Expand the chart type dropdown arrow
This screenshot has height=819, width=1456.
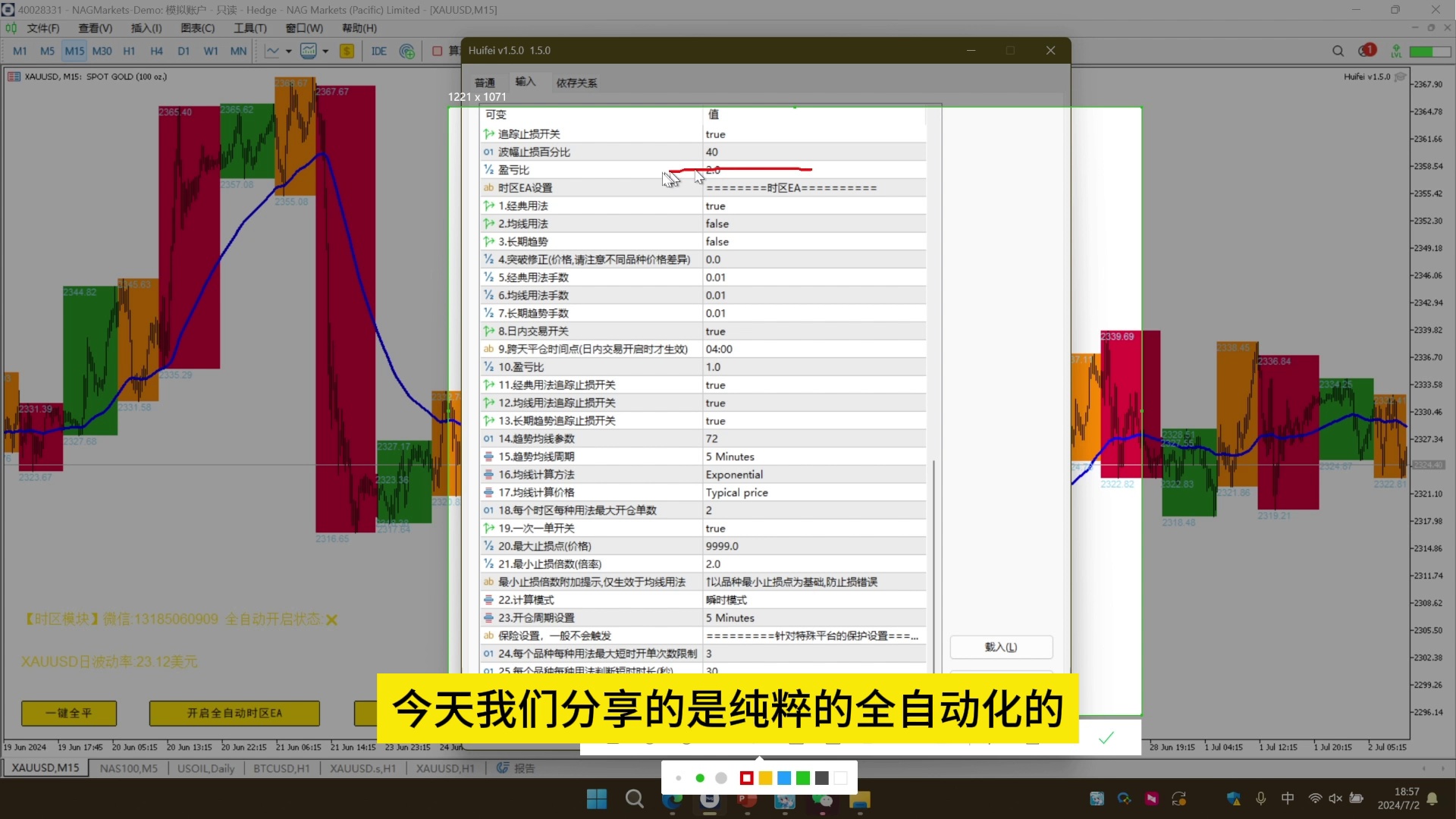tap(289, 52)
